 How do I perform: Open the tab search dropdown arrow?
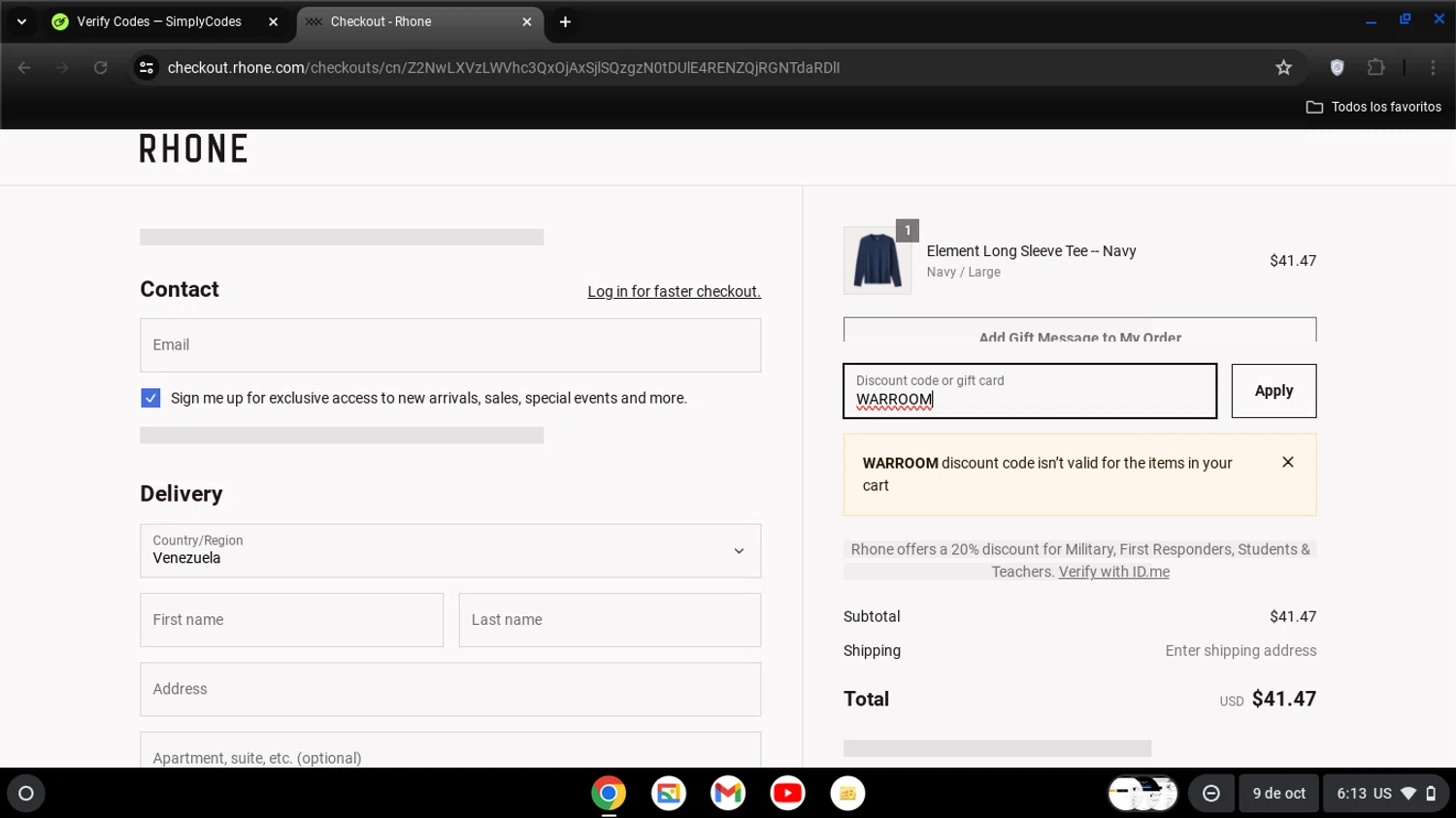pos(21,21)
